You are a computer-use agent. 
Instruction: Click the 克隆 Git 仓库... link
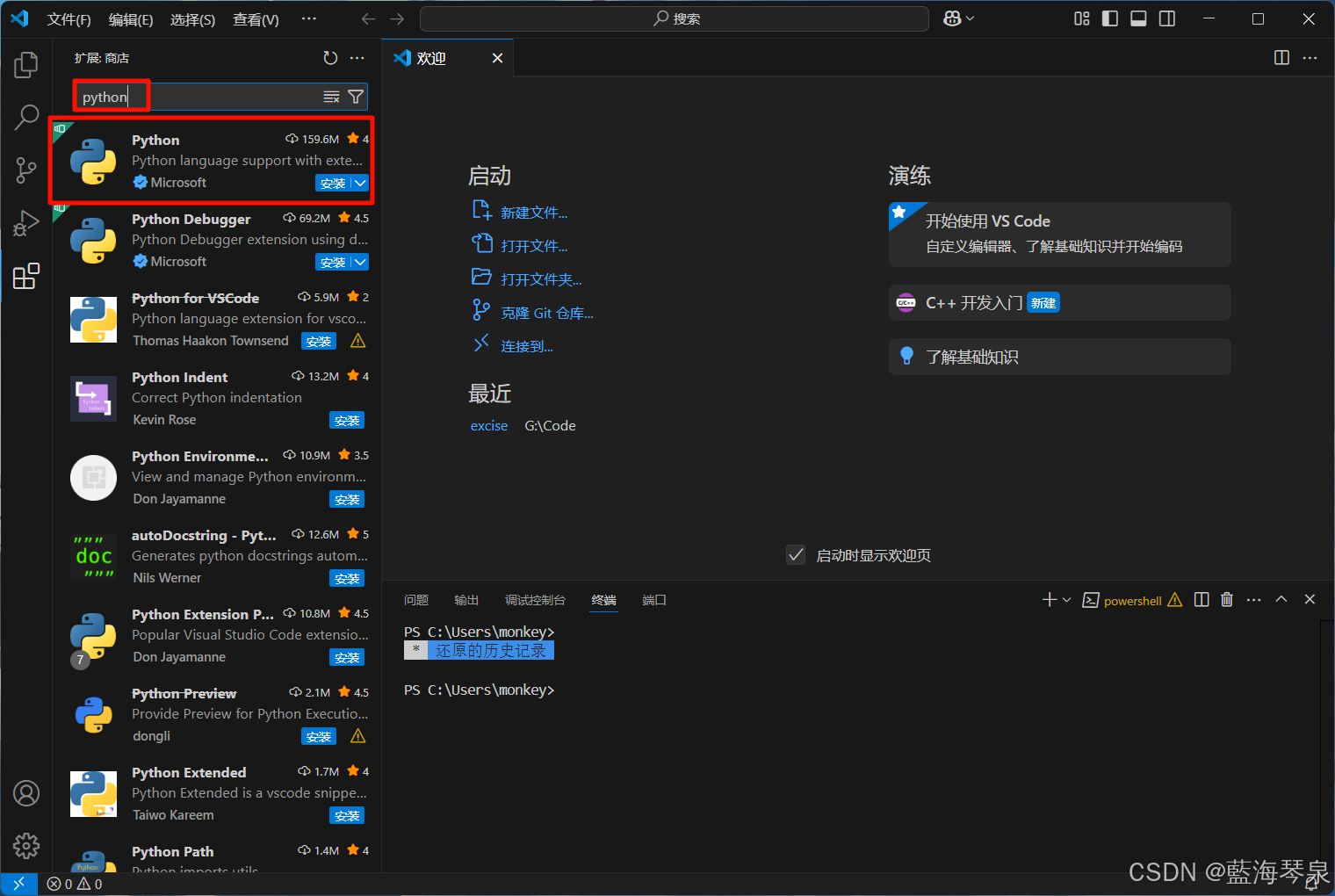click(547, 313)
